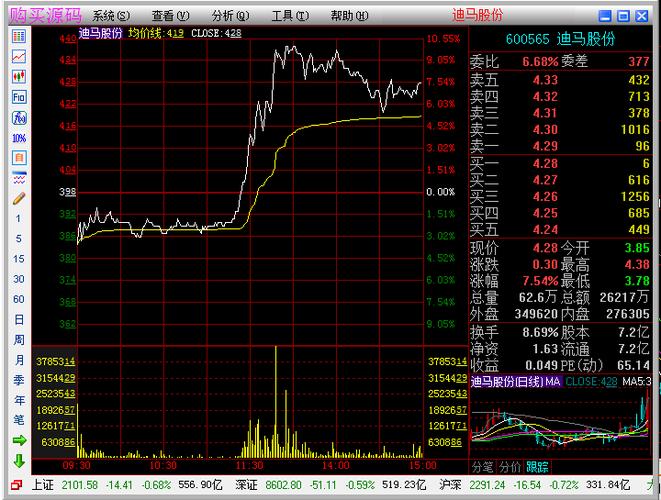The image size is (661, 500).
Task: Click the 卖一 price 4.29
Action: (545, 146)
